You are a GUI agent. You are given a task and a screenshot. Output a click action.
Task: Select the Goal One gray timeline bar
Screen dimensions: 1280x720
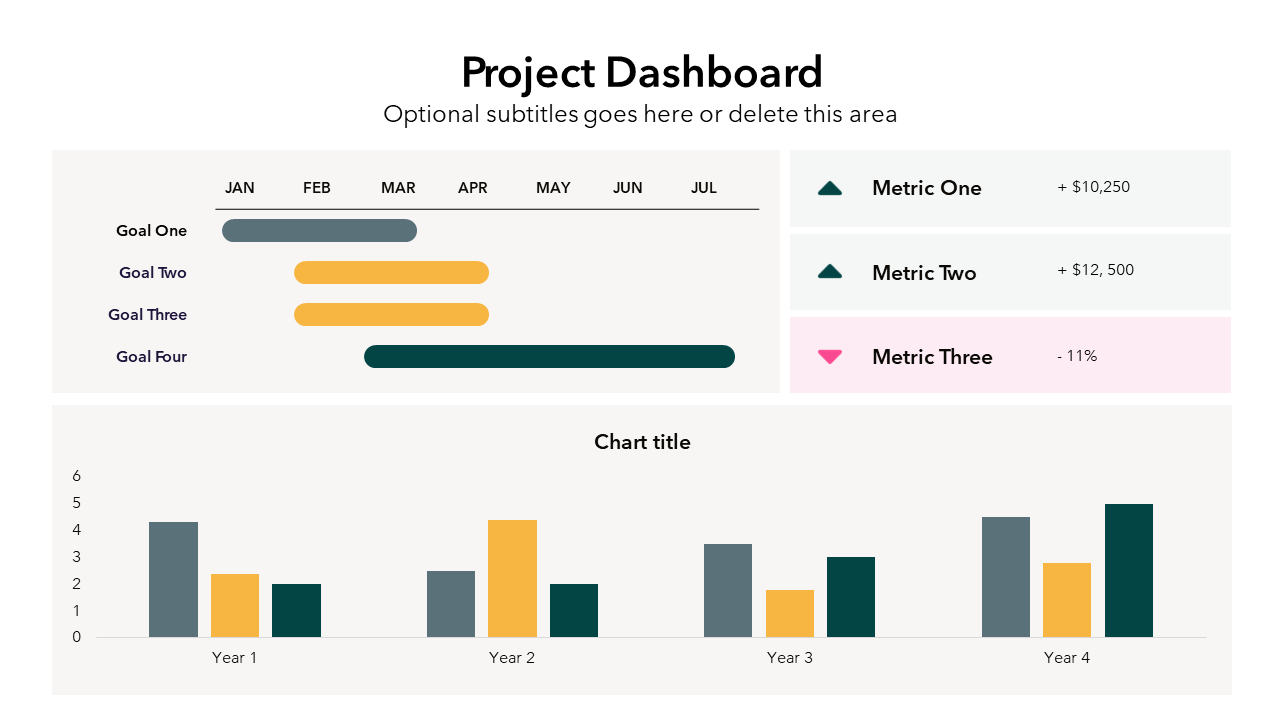[319, 231]
